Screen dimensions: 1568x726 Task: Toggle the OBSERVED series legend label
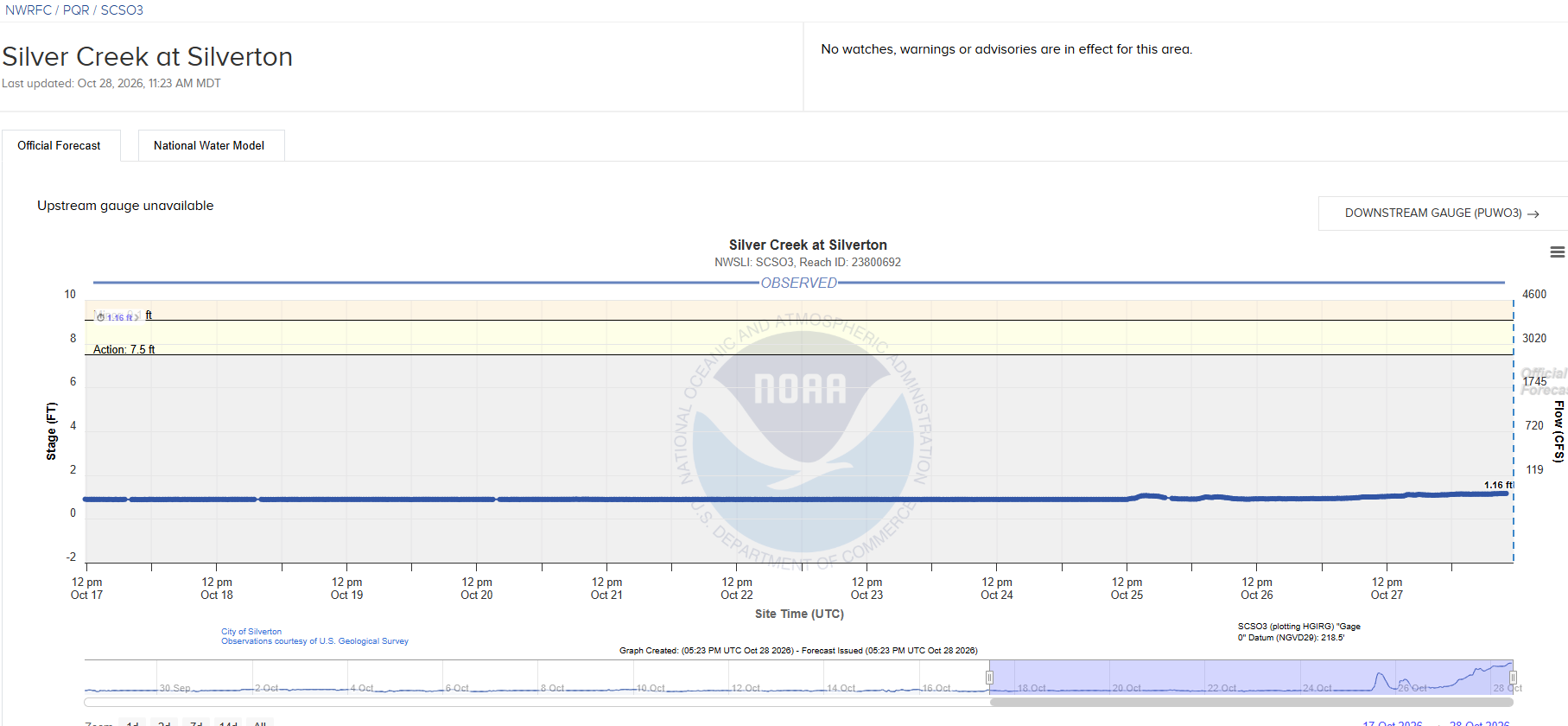coord(799,283)
